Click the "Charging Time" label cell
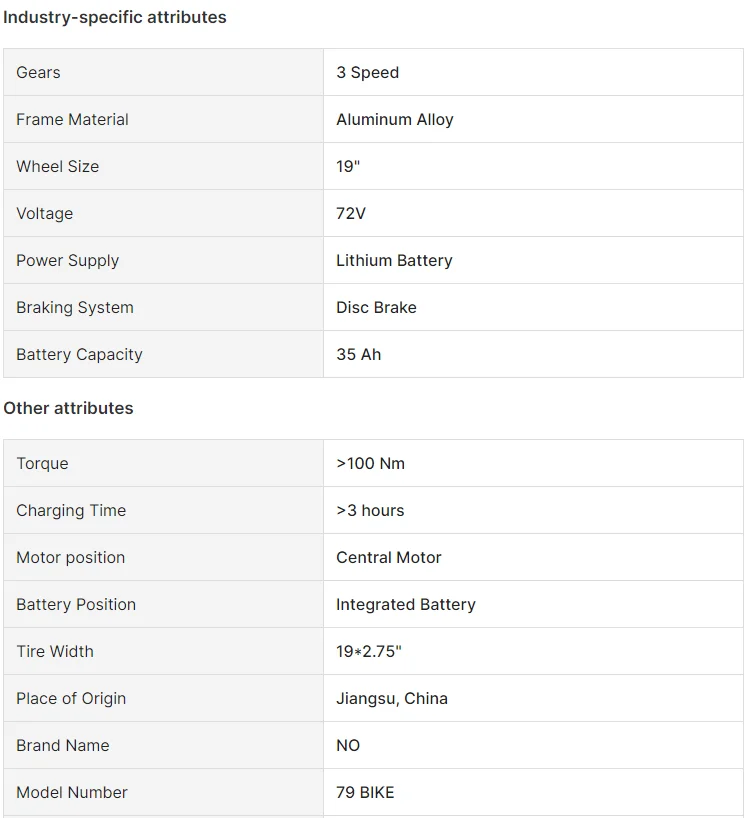This screenshot has height=818, width=746. point(71,511)
